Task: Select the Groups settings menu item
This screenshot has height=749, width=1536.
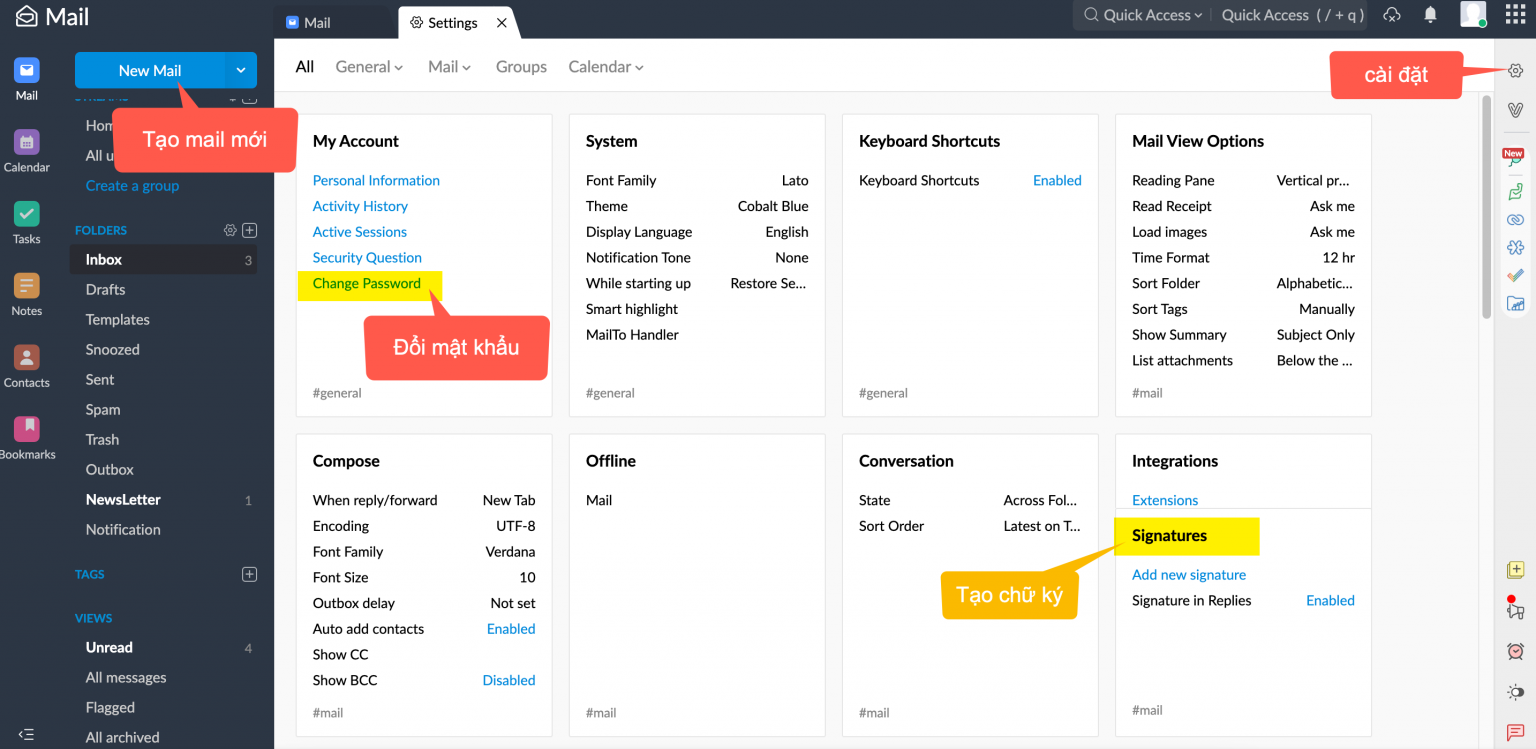Action: 521,67
